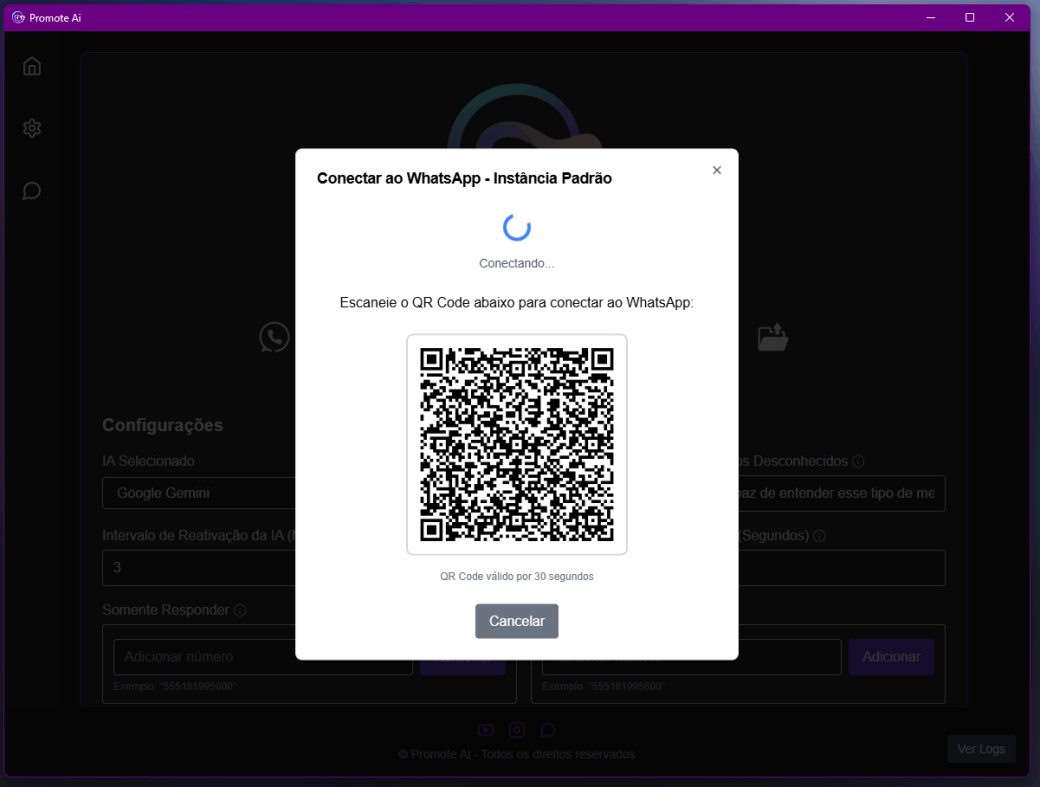The image size is (1040, 787).
Task: Open conversations via the sidebar chat bubble
Action: pos(31,190)
